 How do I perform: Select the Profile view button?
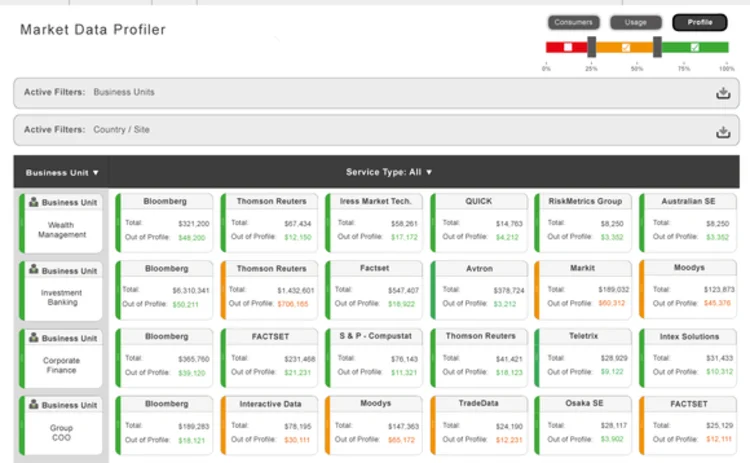(700, 22)
